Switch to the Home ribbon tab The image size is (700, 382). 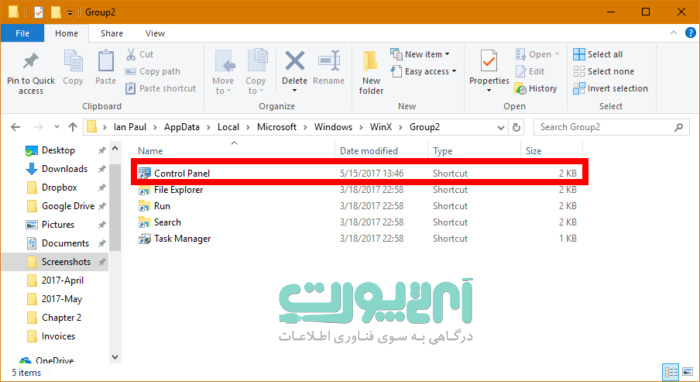pyautogui.click(x=67, y=33)
